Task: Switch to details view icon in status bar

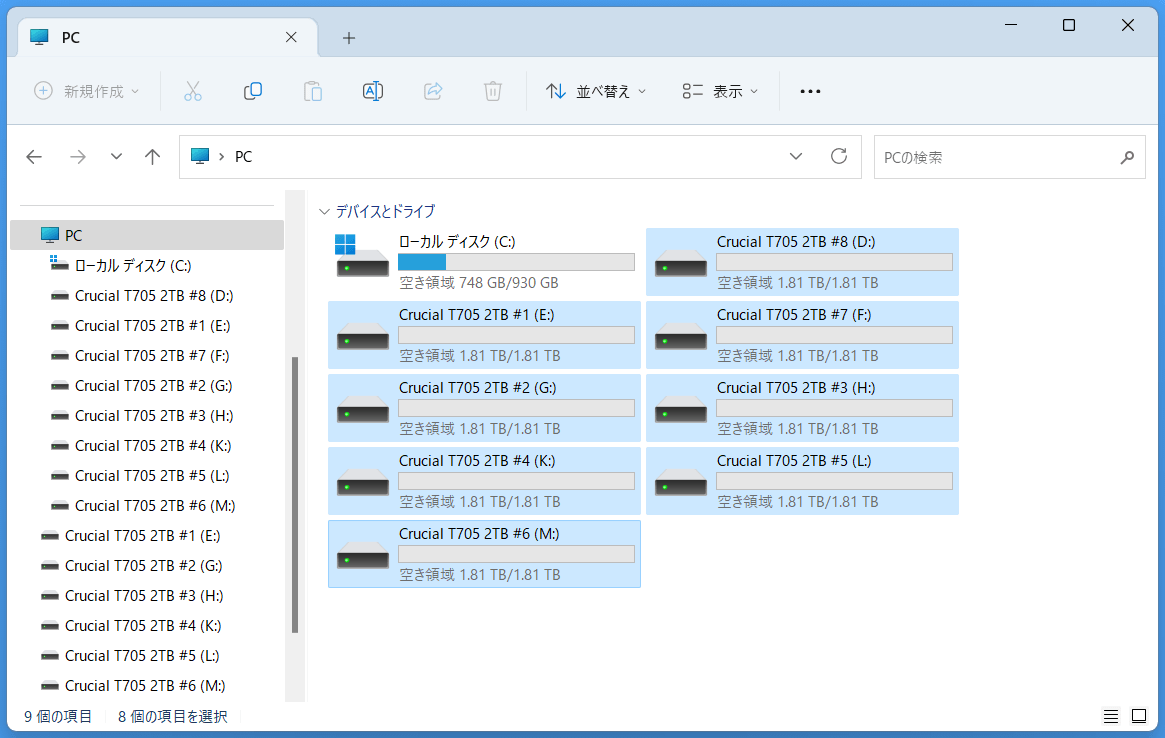Action: click(1110, 716)
